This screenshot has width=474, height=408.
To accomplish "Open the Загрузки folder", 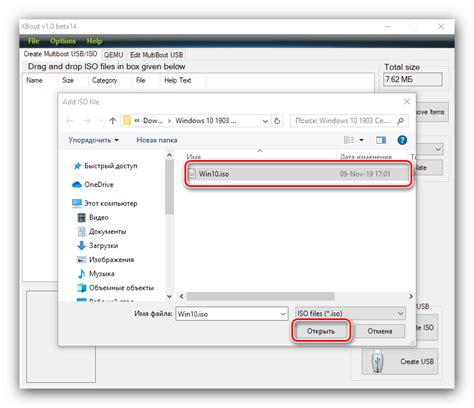I will pos(98,246).
